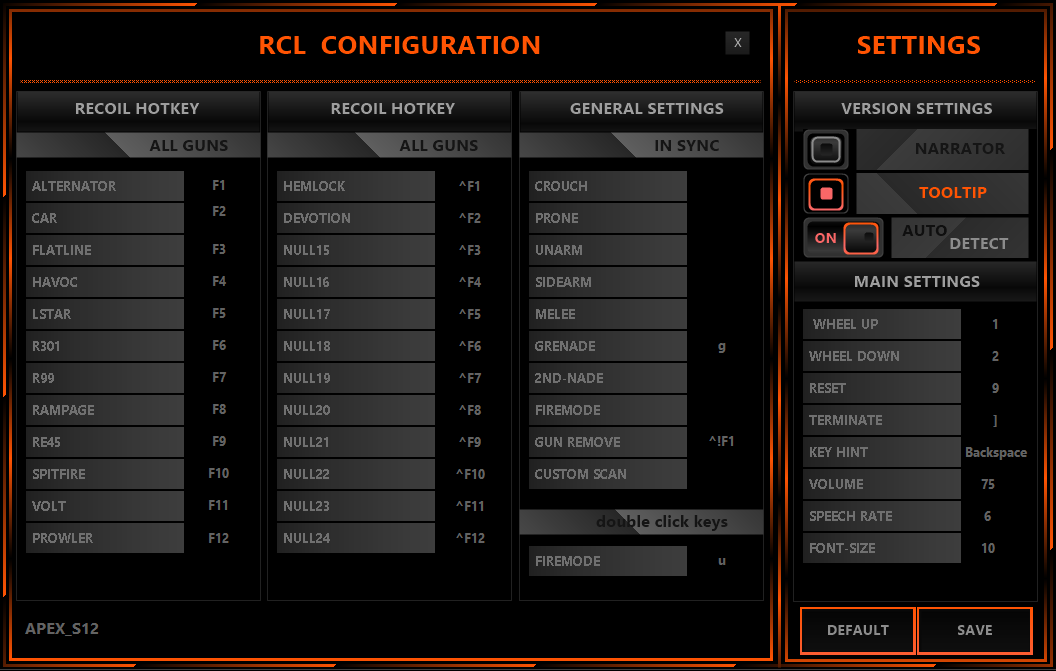Select the HEMLOCK hotkey entry

tap(356, 186)
